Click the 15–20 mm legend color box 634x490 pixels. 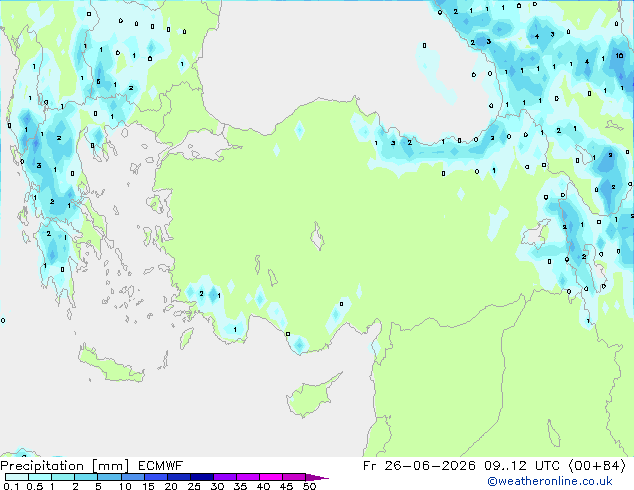tap(156, 477)
